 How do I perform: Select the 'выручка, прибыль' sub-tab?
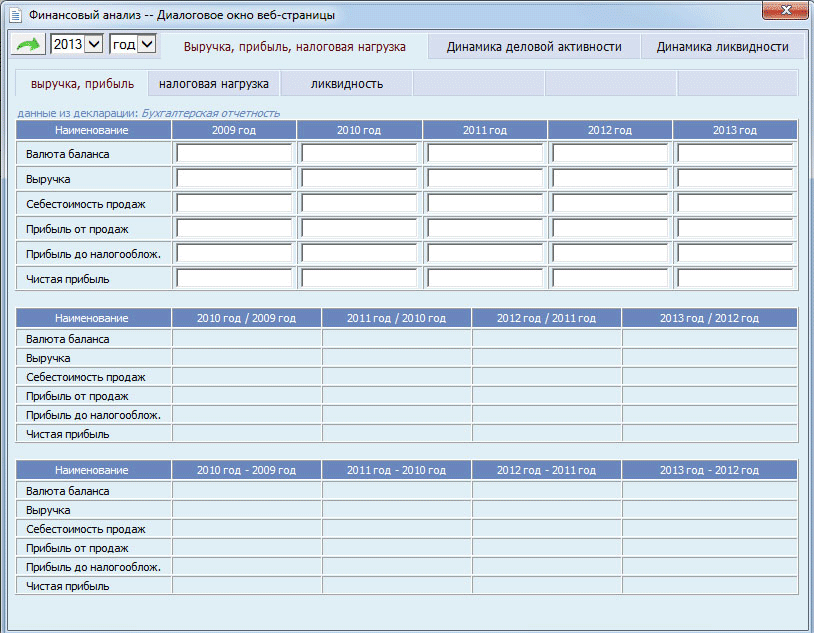coord(82,84)
